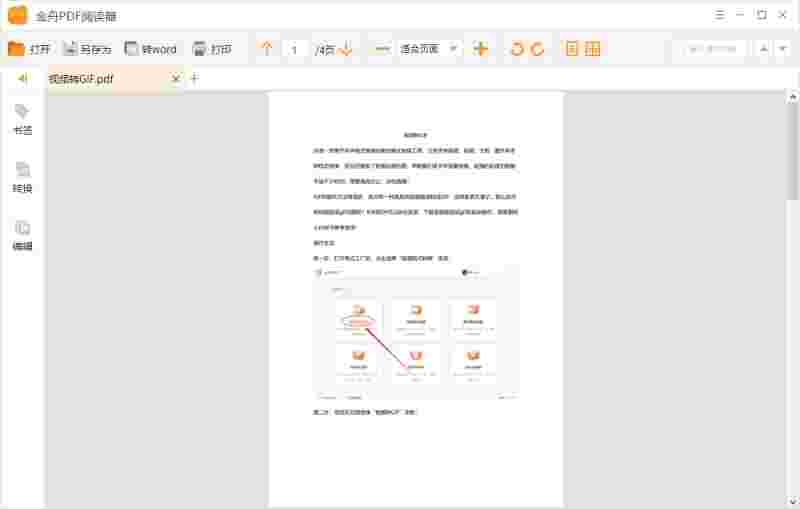Convert document with 转word button
This screenshot has height=509, width=800.
(x=151, y=49)
